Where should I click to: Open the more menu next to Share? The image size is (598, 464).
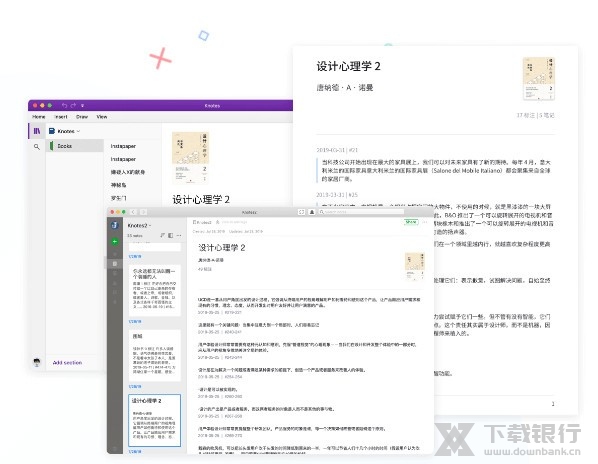(x=424, y=222)
